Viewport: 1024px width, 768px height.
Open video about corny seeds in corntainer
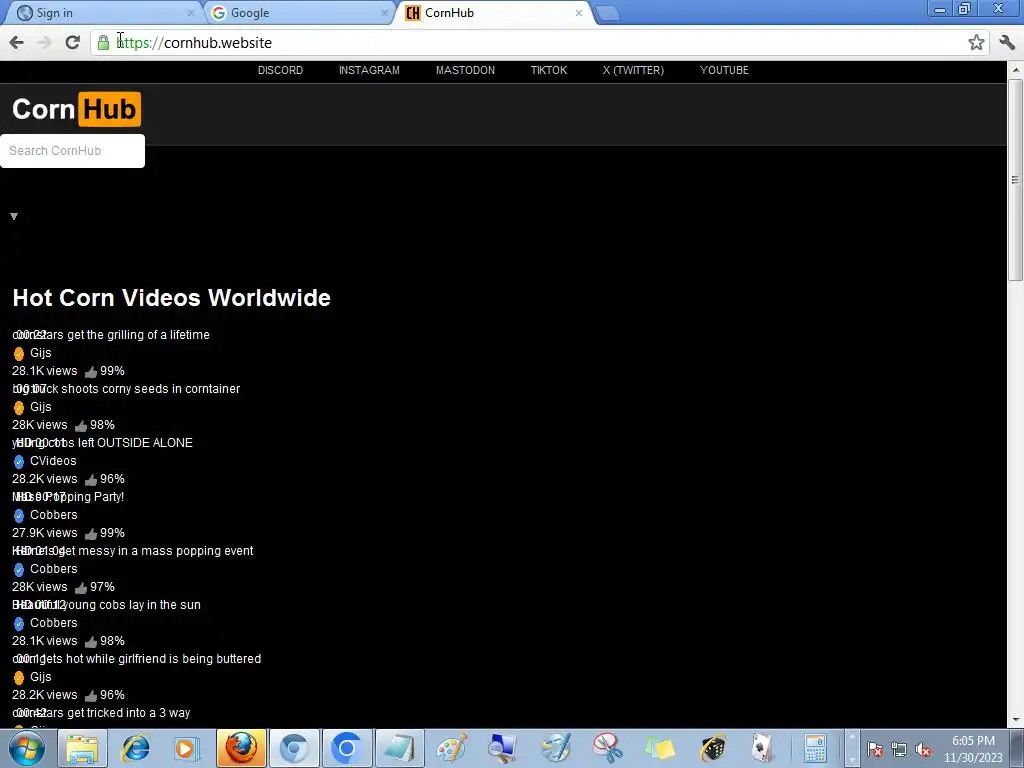pyautogui.click(x=126, y=389)
